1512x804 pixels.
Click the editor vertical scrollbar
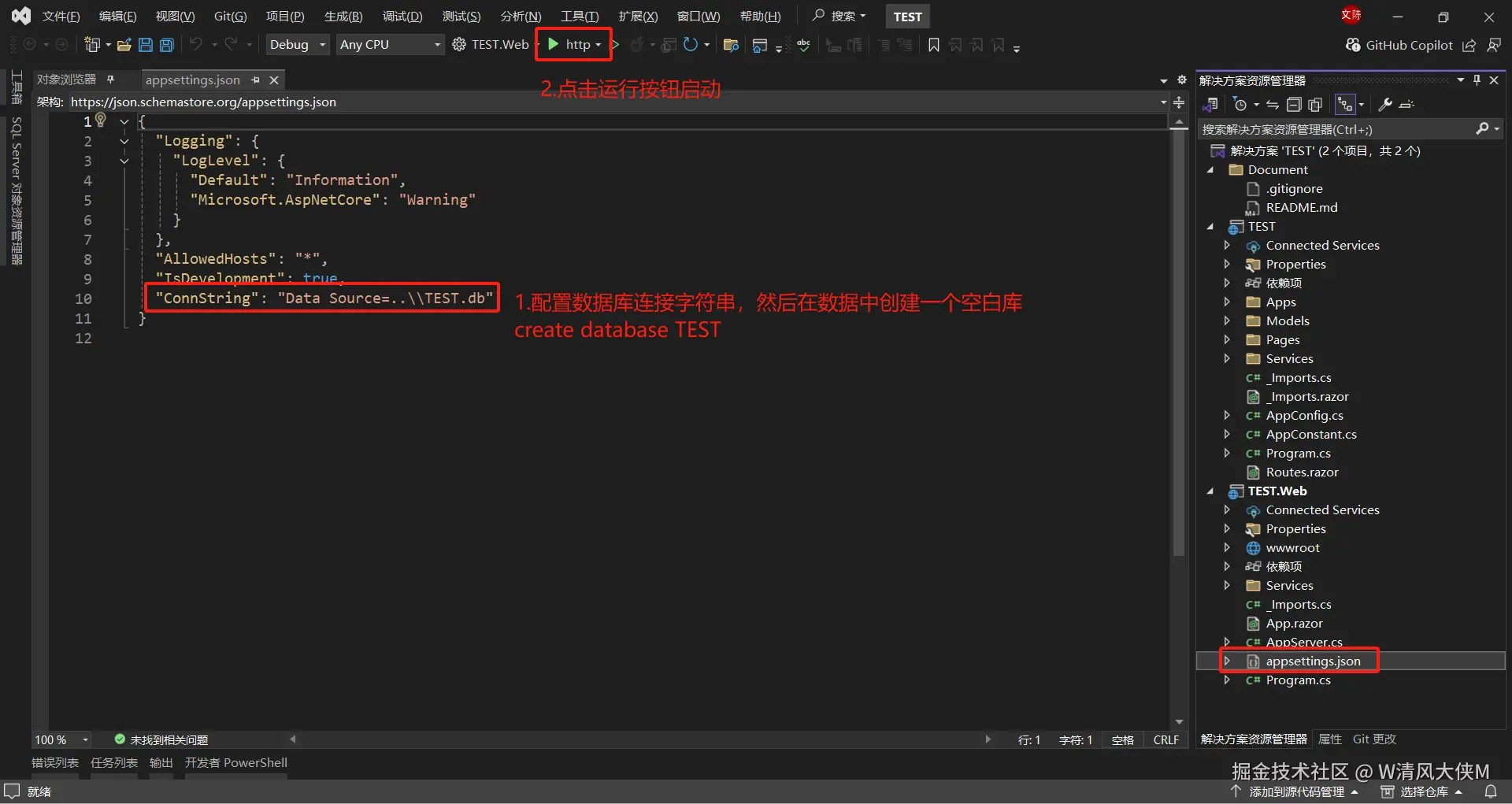click(1179, 343)
